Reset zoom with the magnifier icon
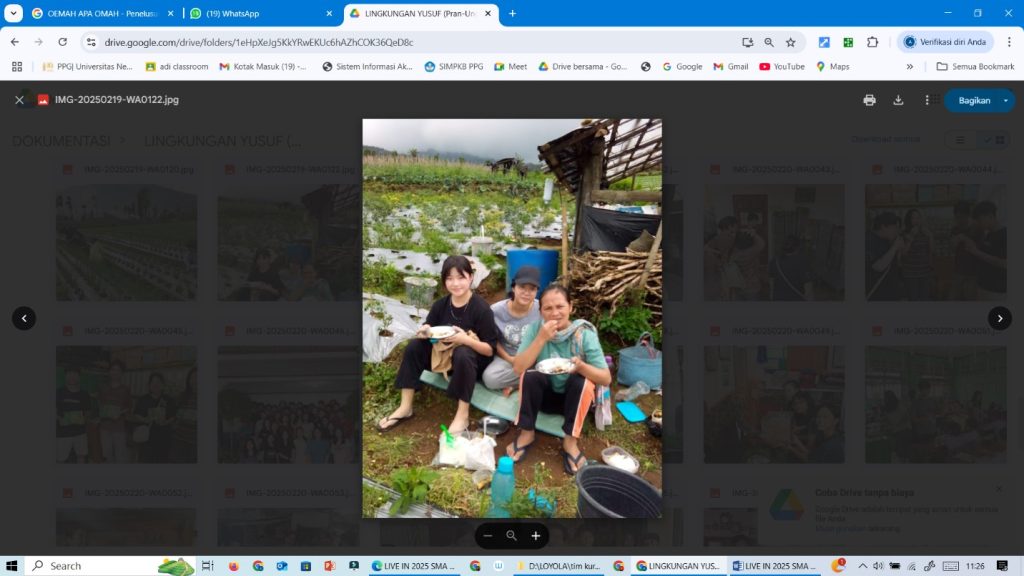 pos(512,536)
